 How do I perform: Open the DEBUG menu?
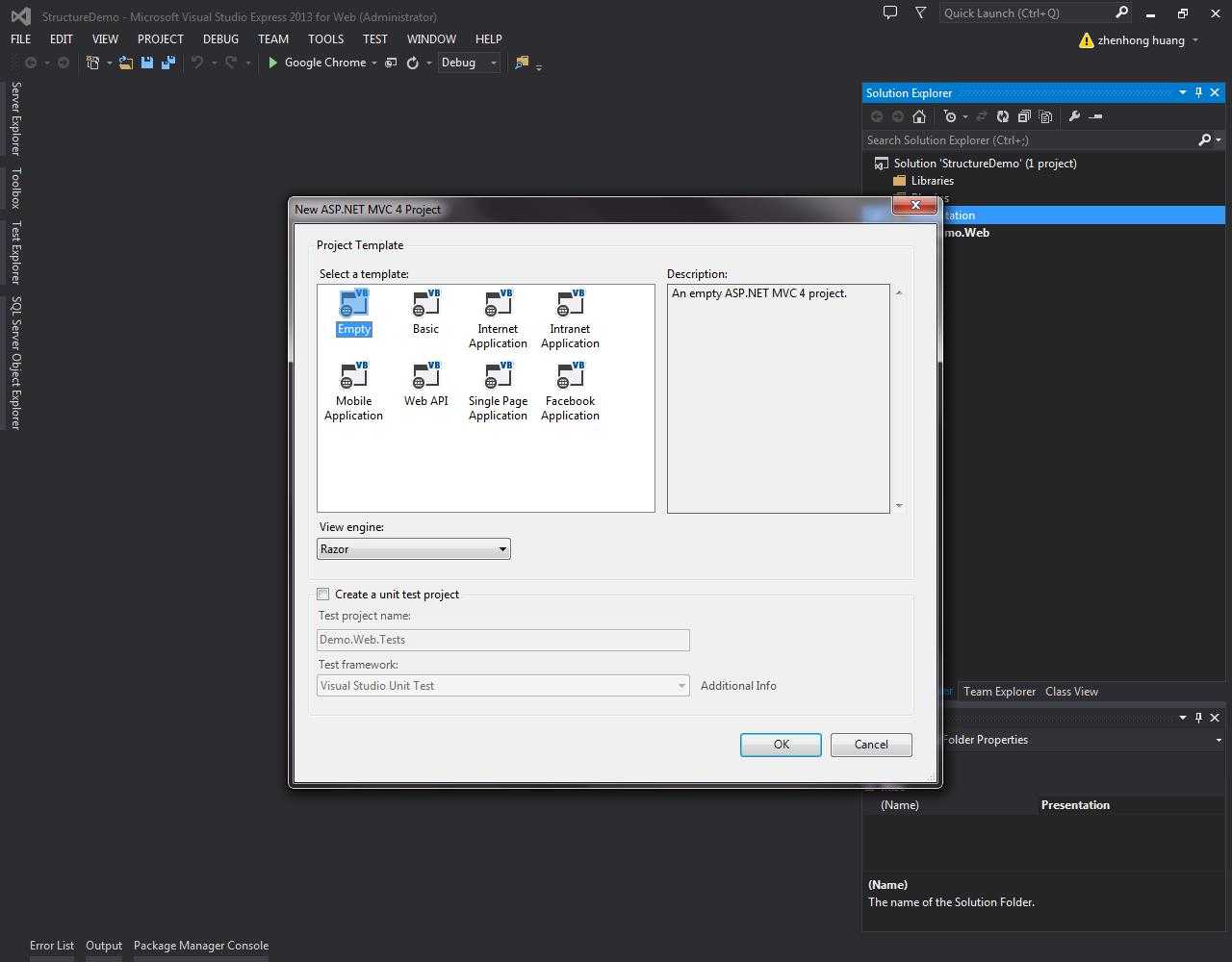[x=220, y=39]
